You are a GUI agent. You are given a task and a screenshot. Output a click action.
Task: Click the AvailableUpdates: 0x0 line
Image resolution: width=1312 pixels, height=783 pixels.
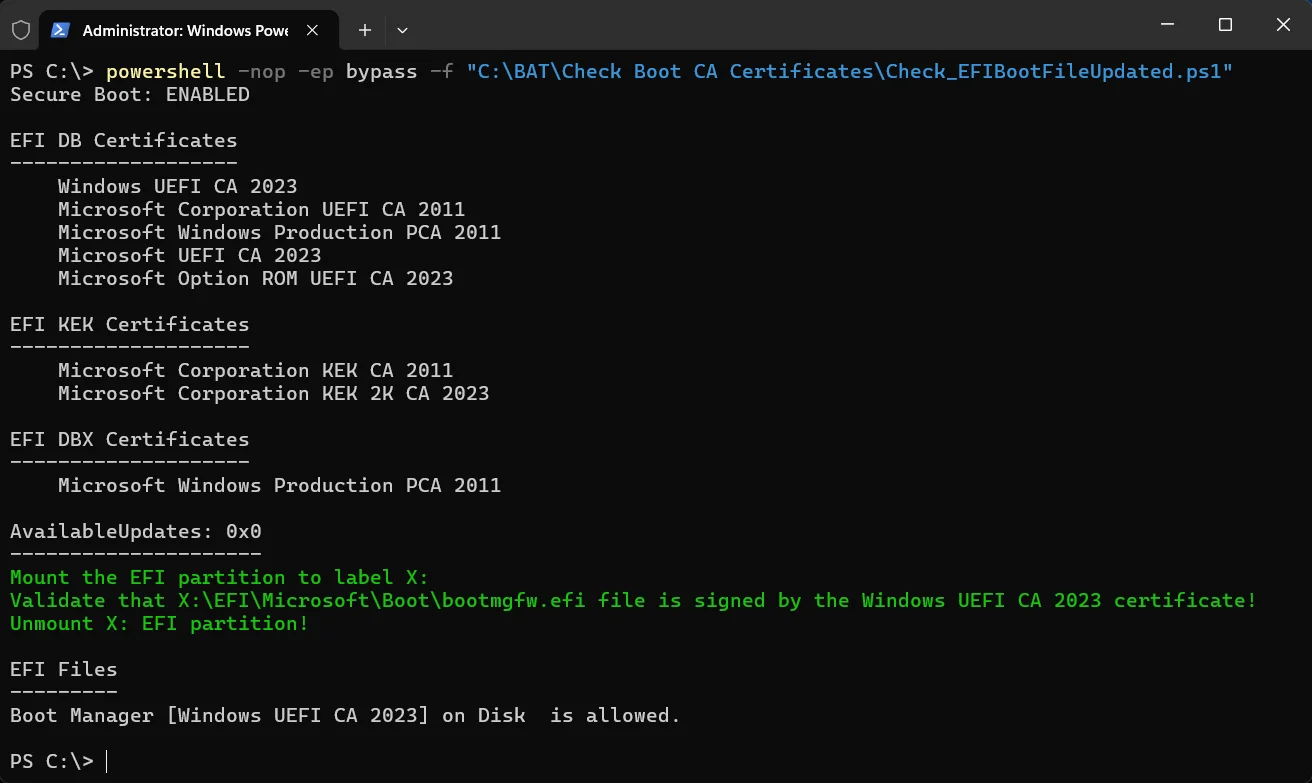(x=136, y=532)
